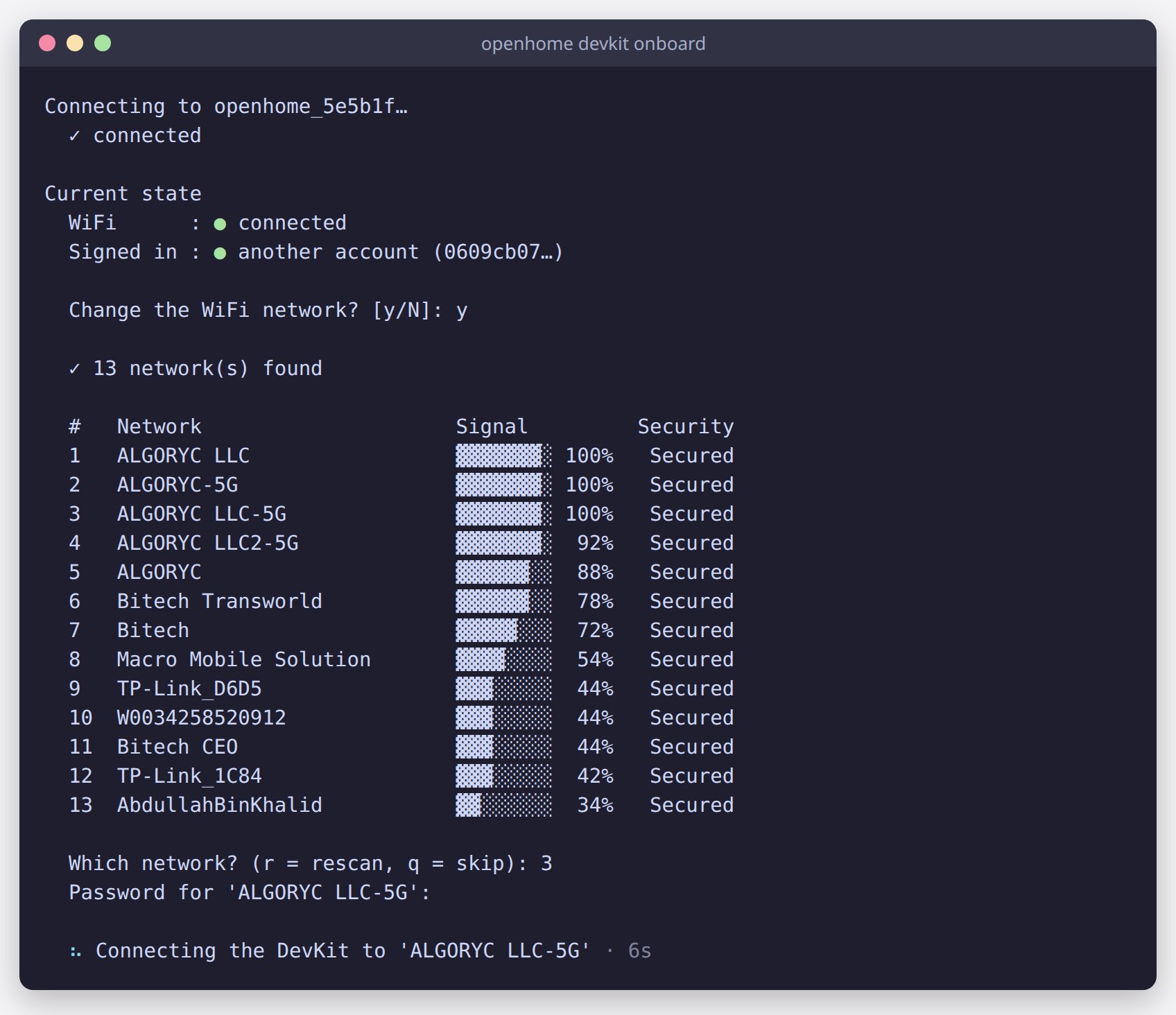Click the 'W0034258520912' network name
Screen dimensions: 1176x1015
pos(202,718)
